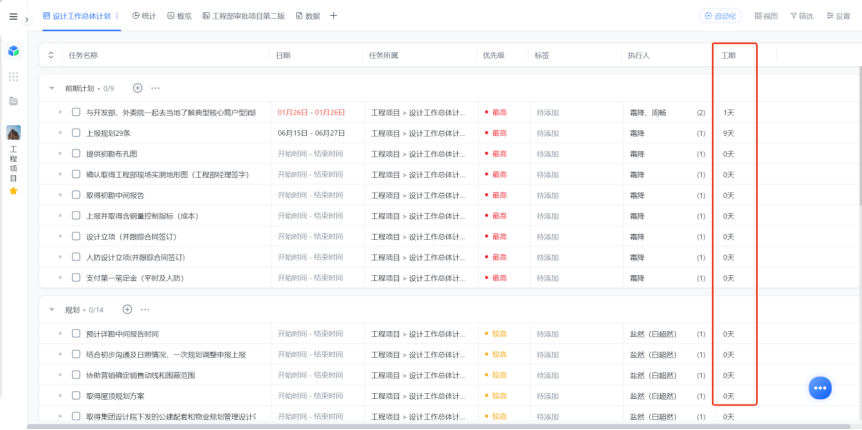The width and height of the screenshot is (862, 430).
Task: Open task 确认取得工程部现场实测地形图
Action: click(168, 174)
